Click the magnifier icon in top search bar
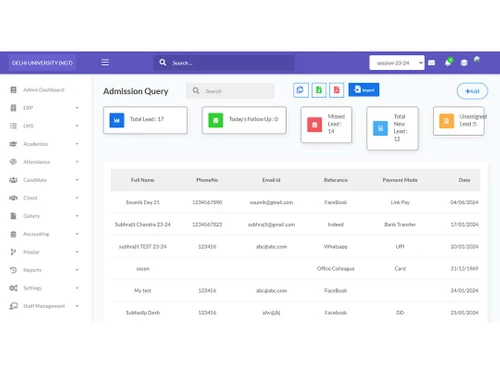Image resolution: width=500 pixels, height=375 pixels. [x=163, y=62]
